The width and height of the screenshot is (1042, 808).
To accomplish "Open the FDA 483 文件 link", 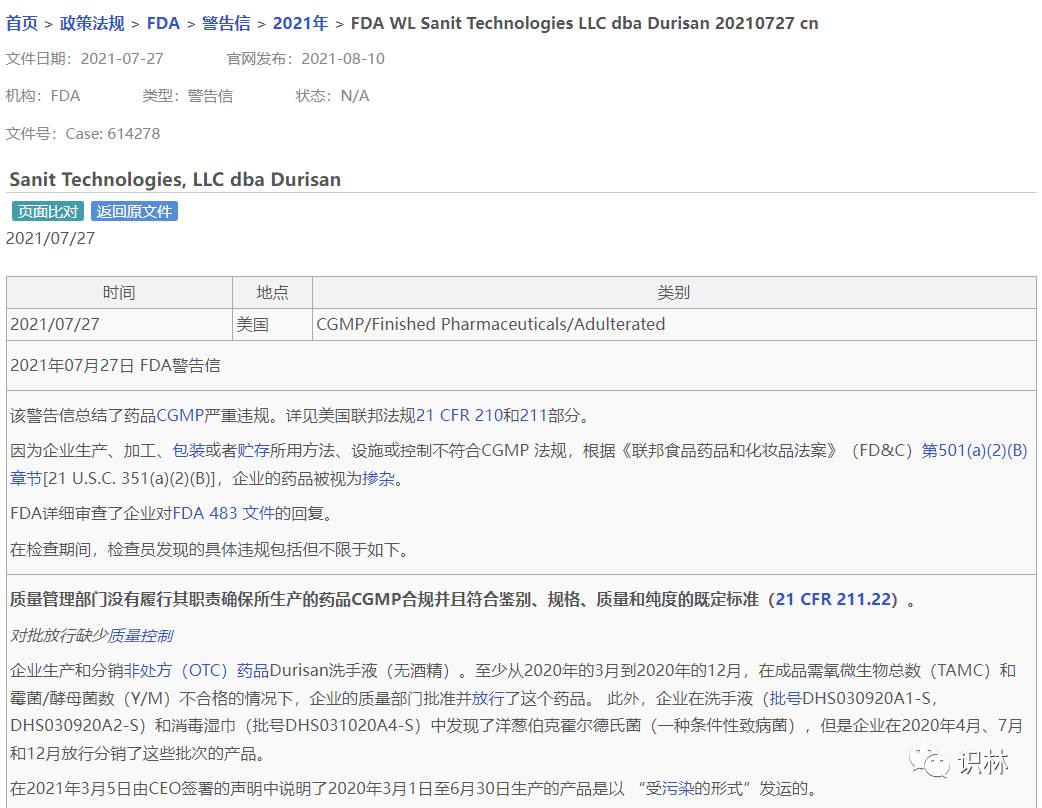I will 223,514.
